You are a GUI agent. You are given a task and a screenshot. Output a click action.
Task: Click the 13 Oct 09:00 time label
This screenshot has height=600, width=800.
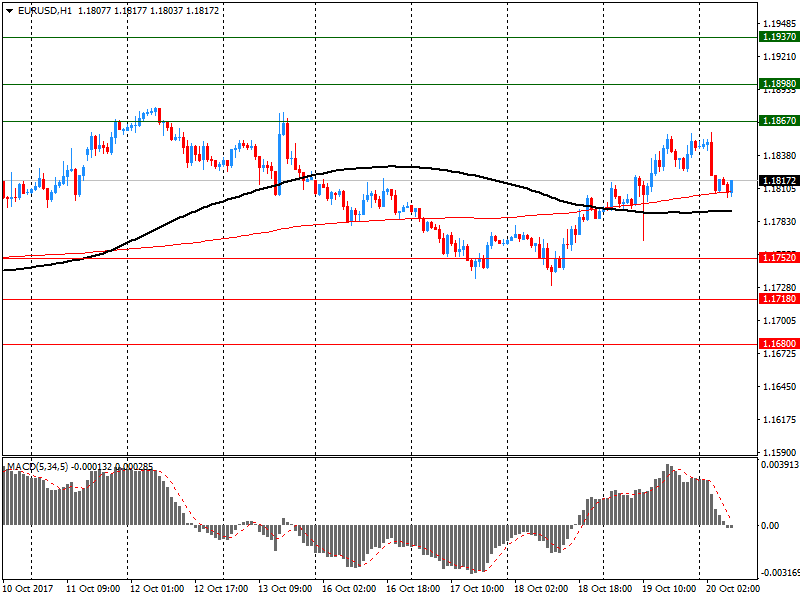tap(285, 589)
